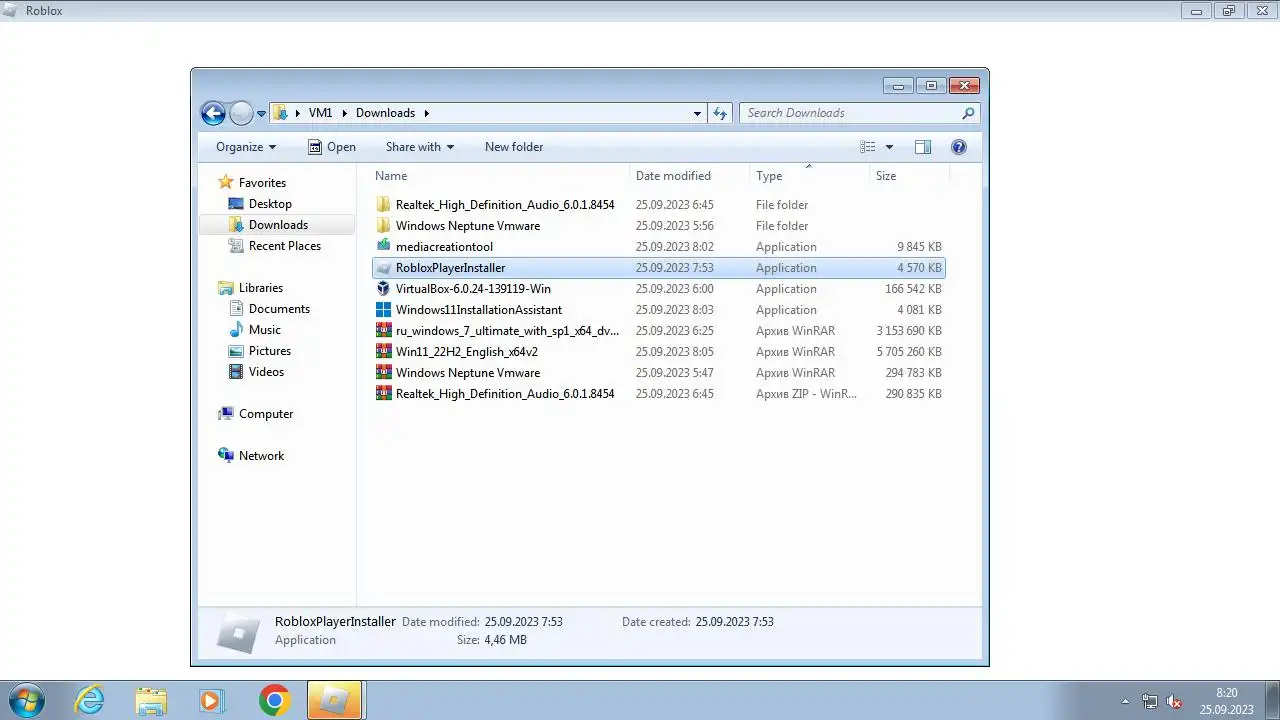Screen dimensions: 1280x720
Task: Open the Windows Start button
Action: [26, 700]
